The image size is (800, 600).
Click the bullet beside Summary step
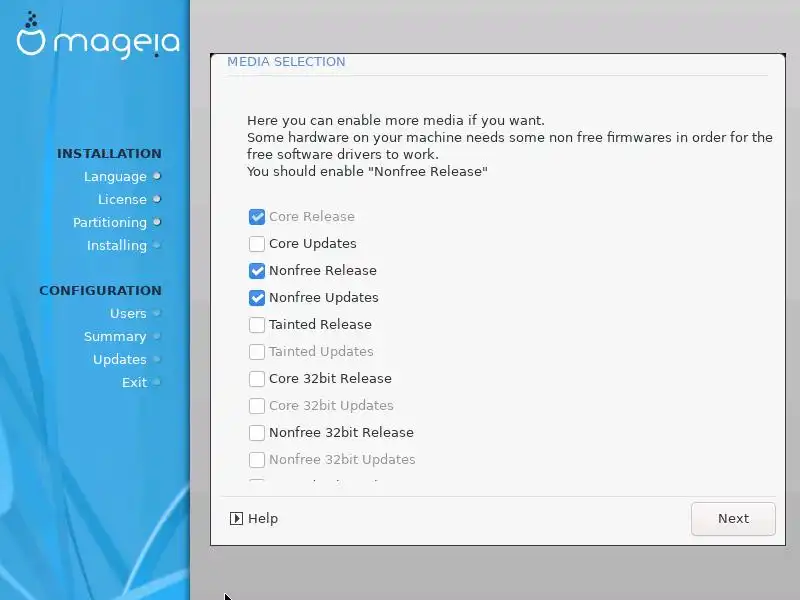(157, 336)
